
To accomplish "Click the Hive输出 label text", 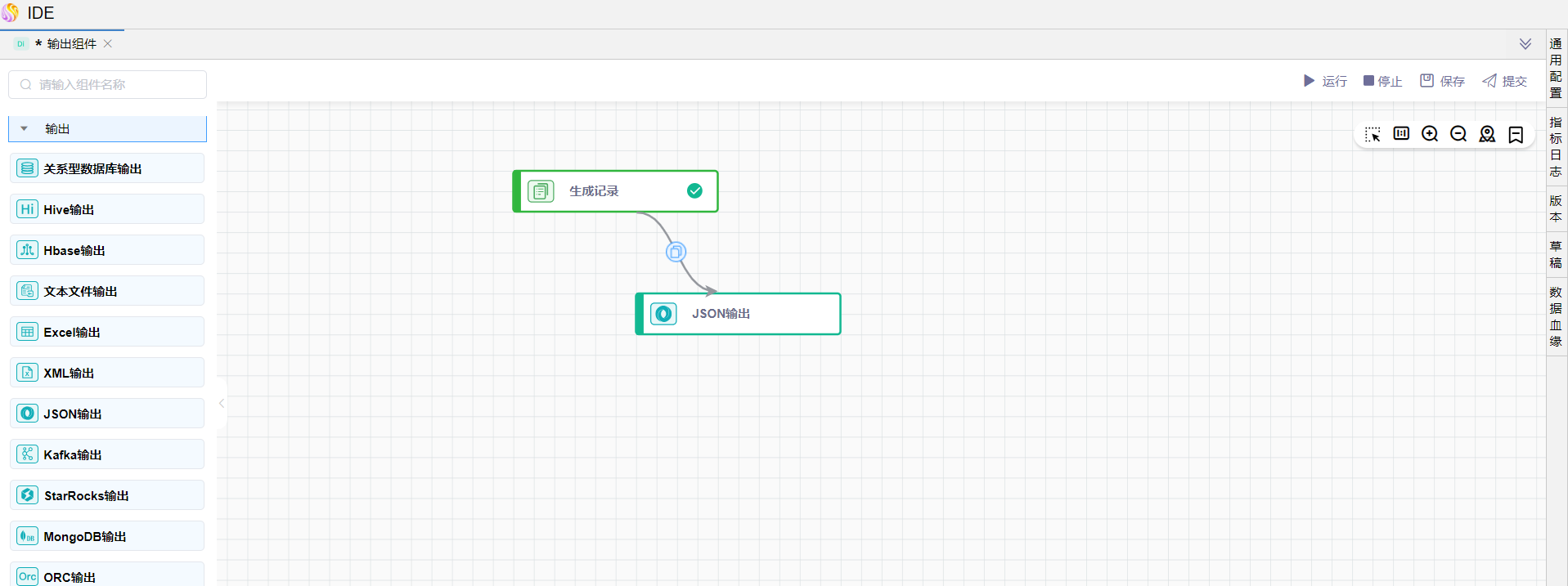I will click(x=69, y=210).
